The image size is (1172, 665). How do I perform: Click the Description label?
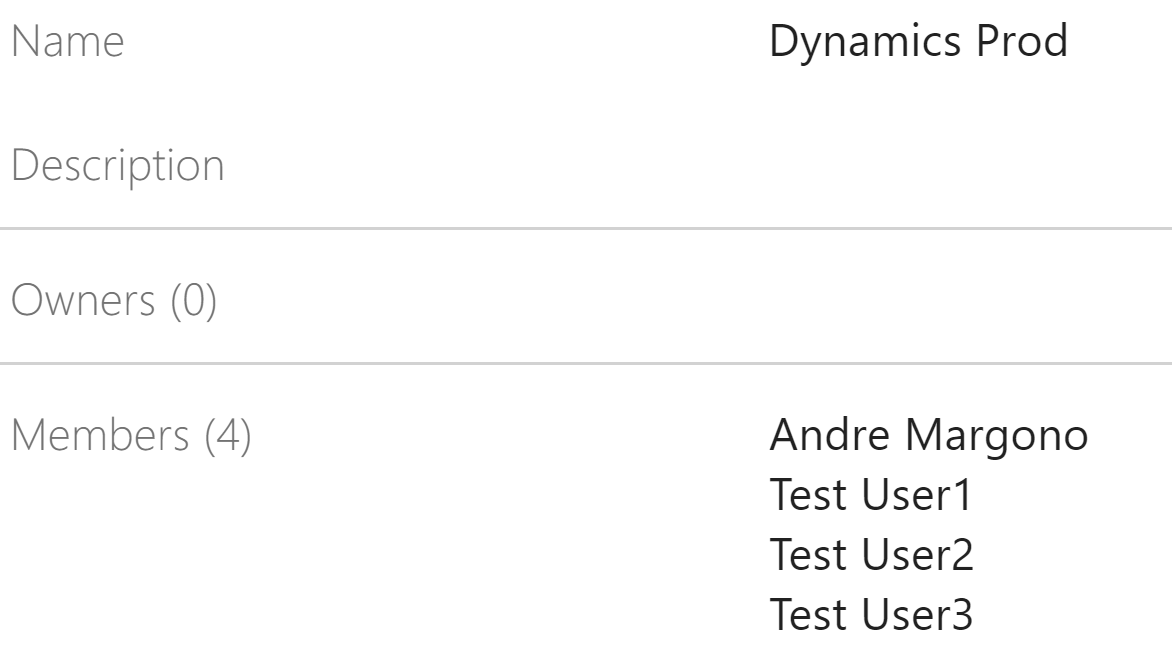117,166
